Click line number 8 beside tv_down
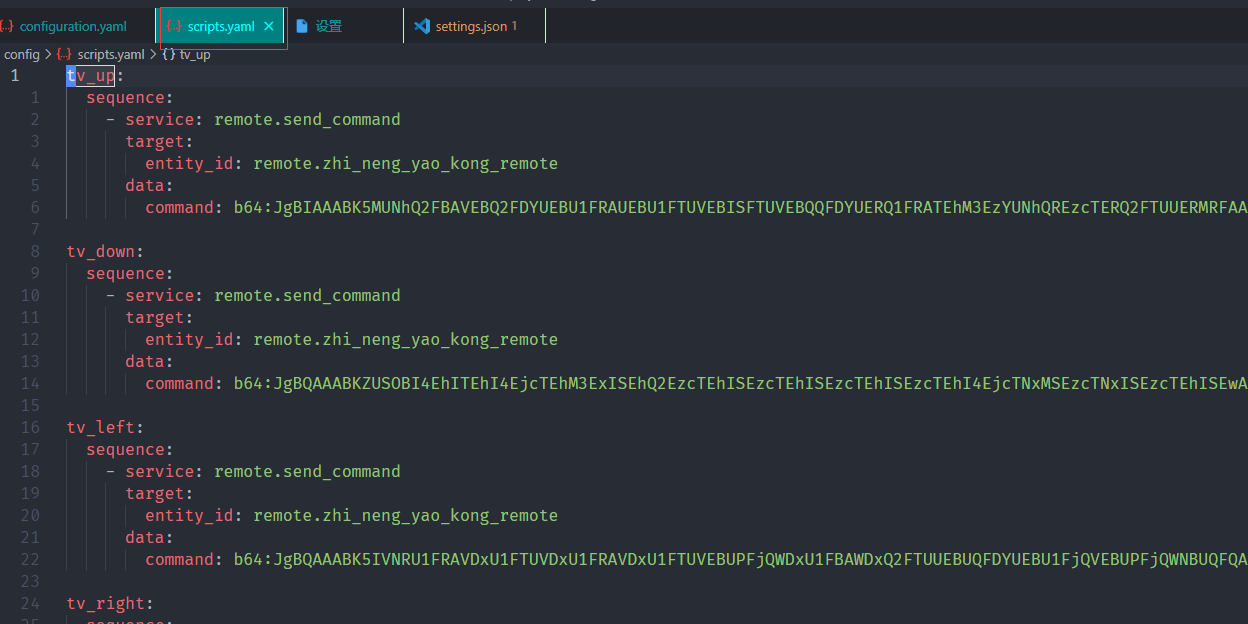This screenshot has height=624, width=1248. (x=35, y=251)
